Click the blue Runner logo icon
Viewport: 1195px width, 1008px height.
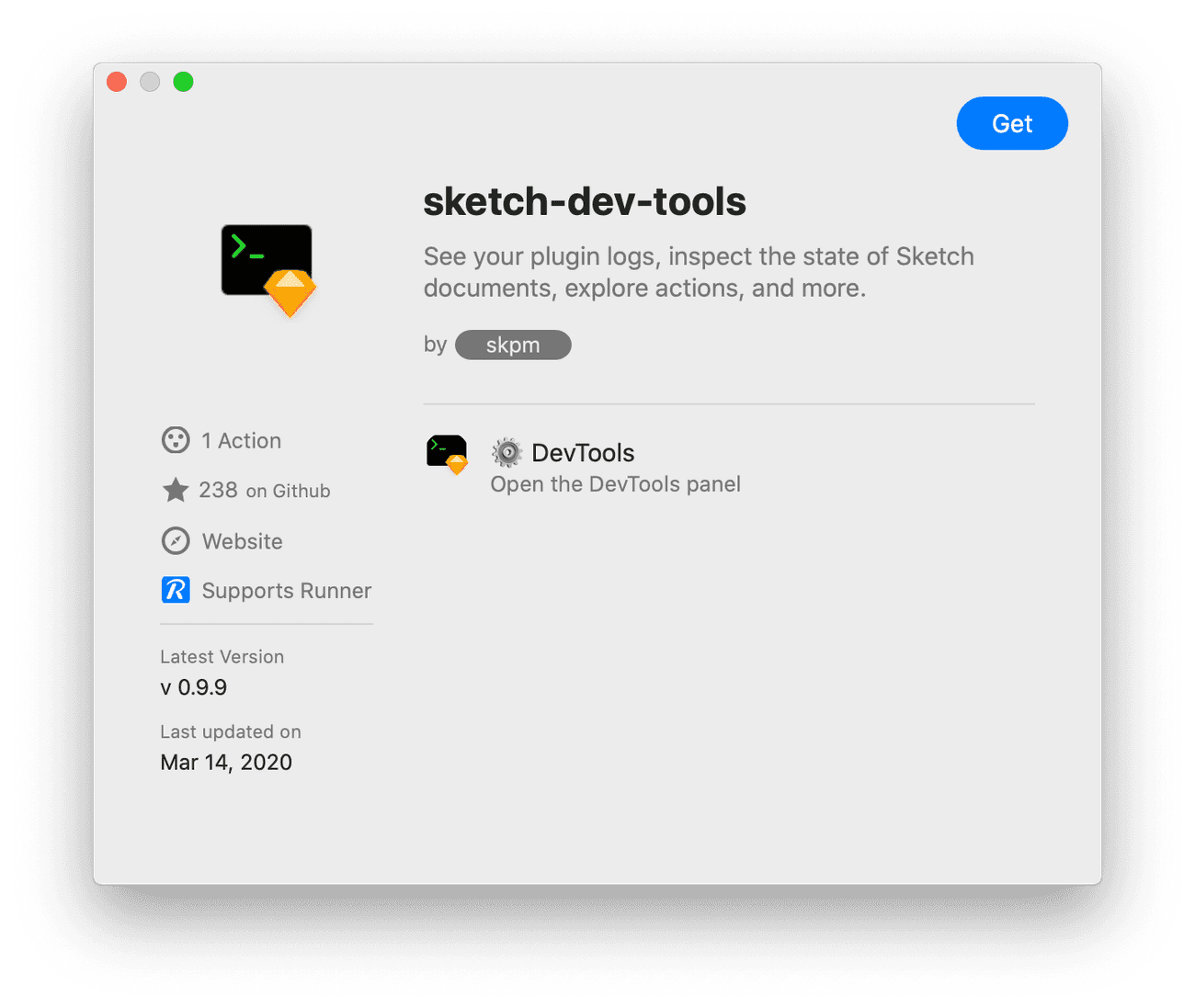pos(175,590)
